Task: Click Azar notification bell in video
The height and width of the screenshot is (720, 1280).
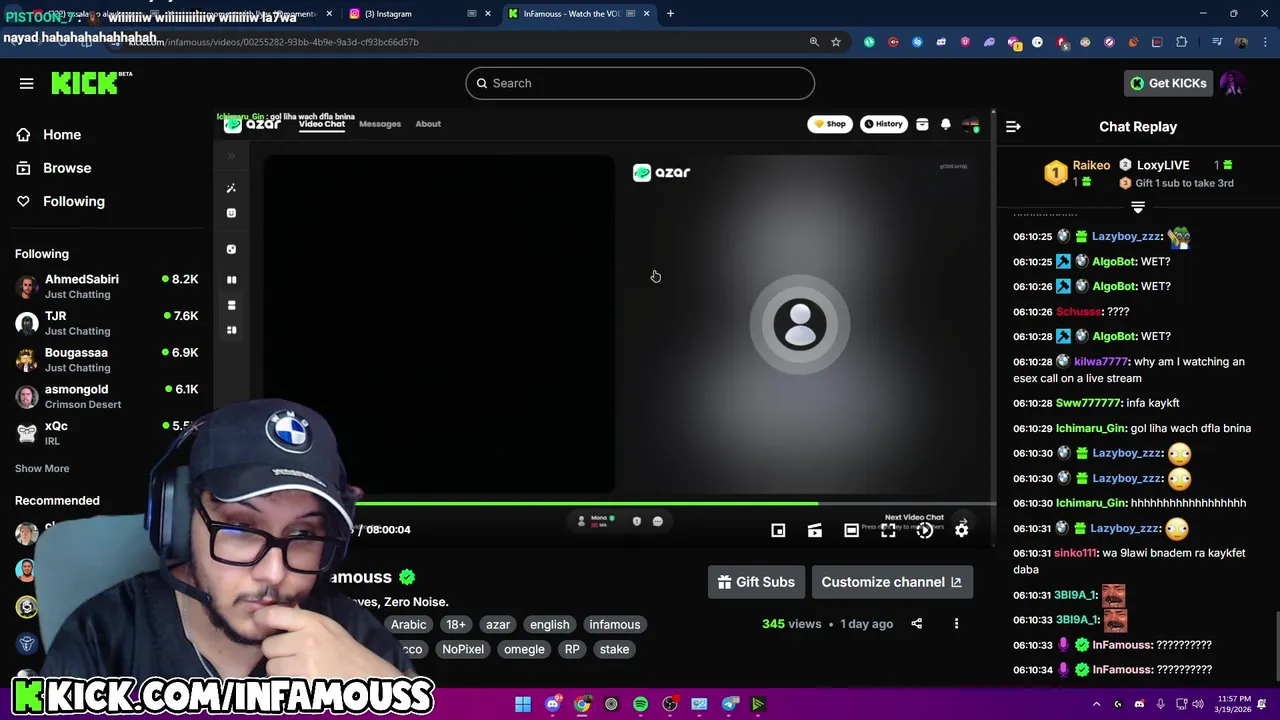Action: point(945,125)
